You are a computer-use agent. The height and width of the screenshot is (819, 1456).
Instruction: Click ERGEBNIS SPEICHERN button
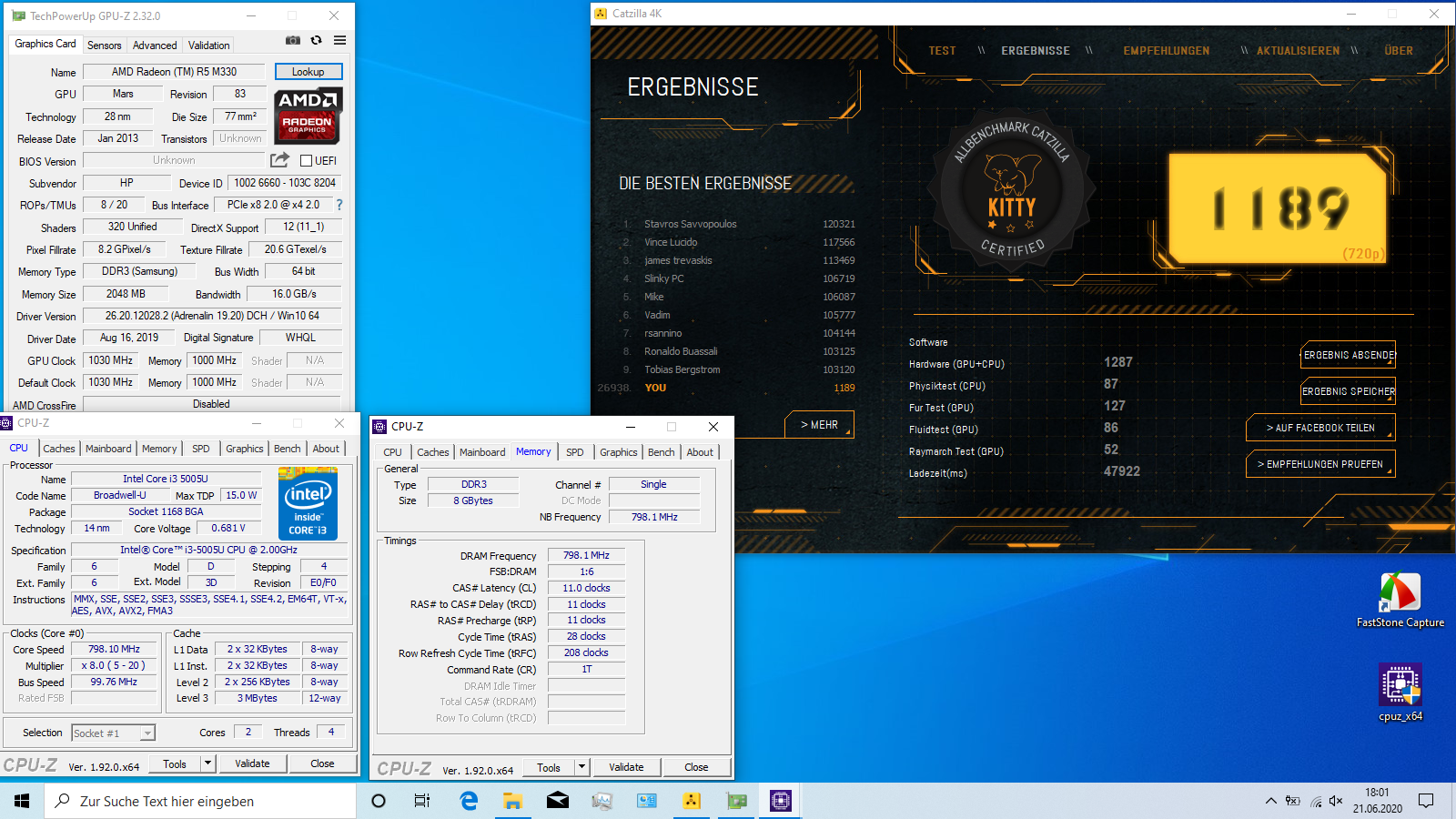pos(1348,391)
